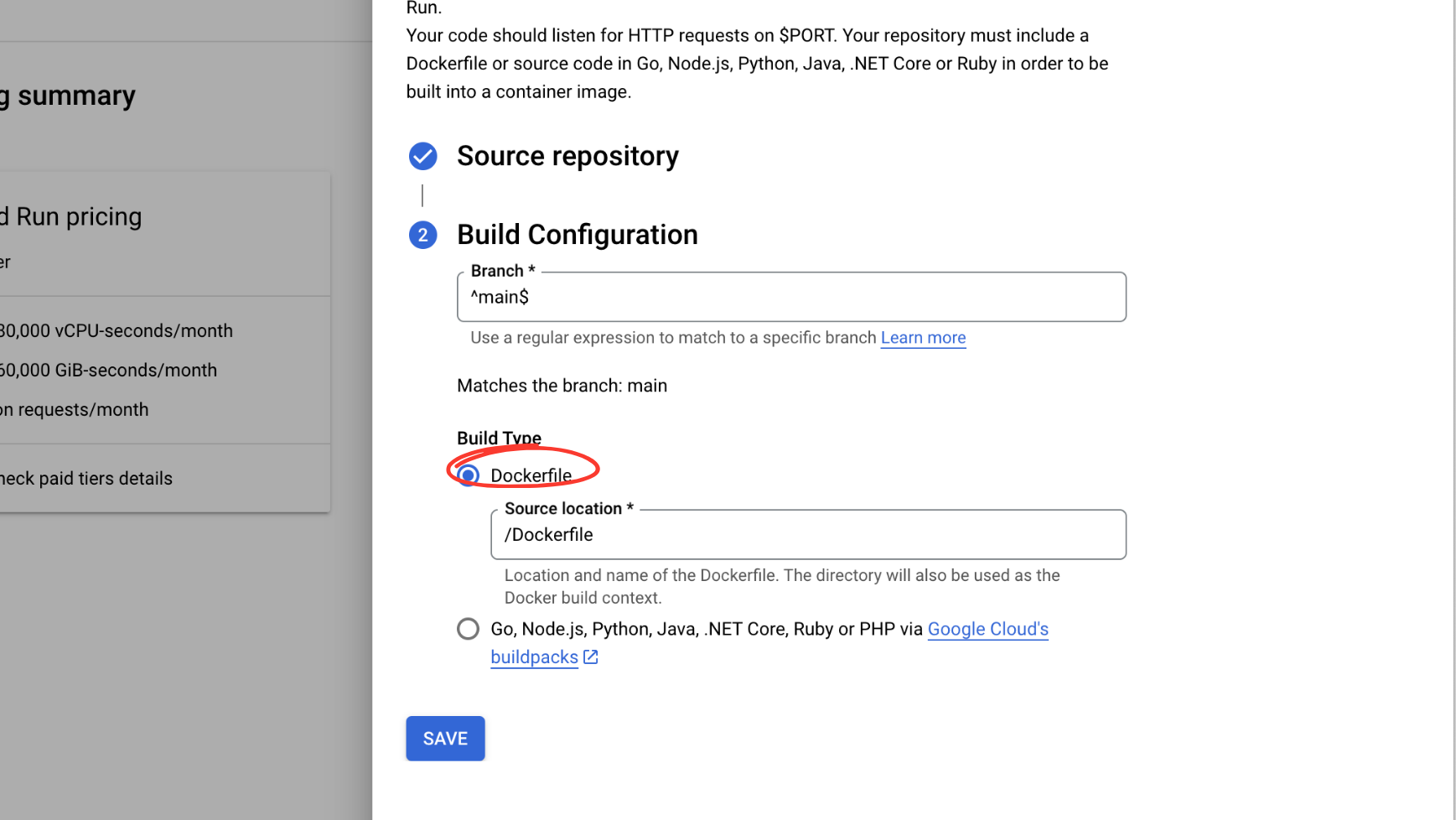Click the vCPU-seconds/month pricing row

click(x=117, y=330)
